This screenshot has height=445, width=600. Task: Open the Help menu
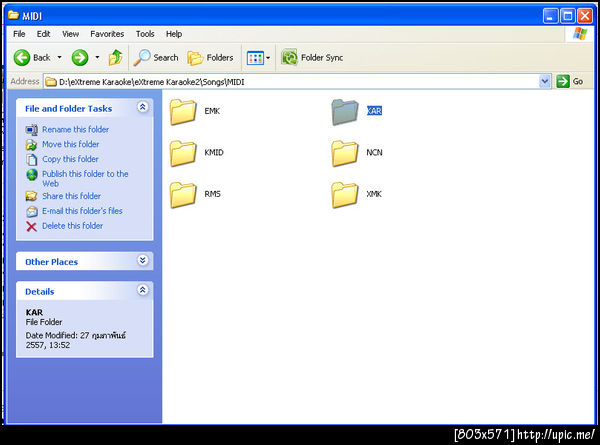pyautogui.click(x=174, y=34)
